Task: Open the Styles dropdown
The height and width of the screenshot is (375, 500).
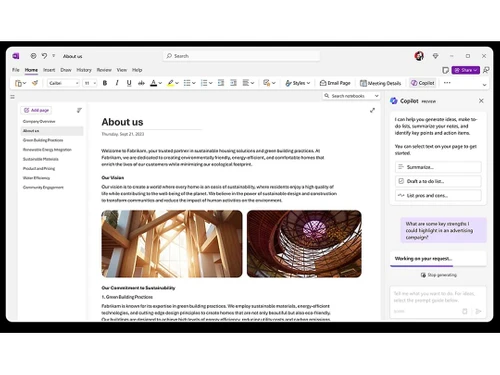Action: (298, 83)
